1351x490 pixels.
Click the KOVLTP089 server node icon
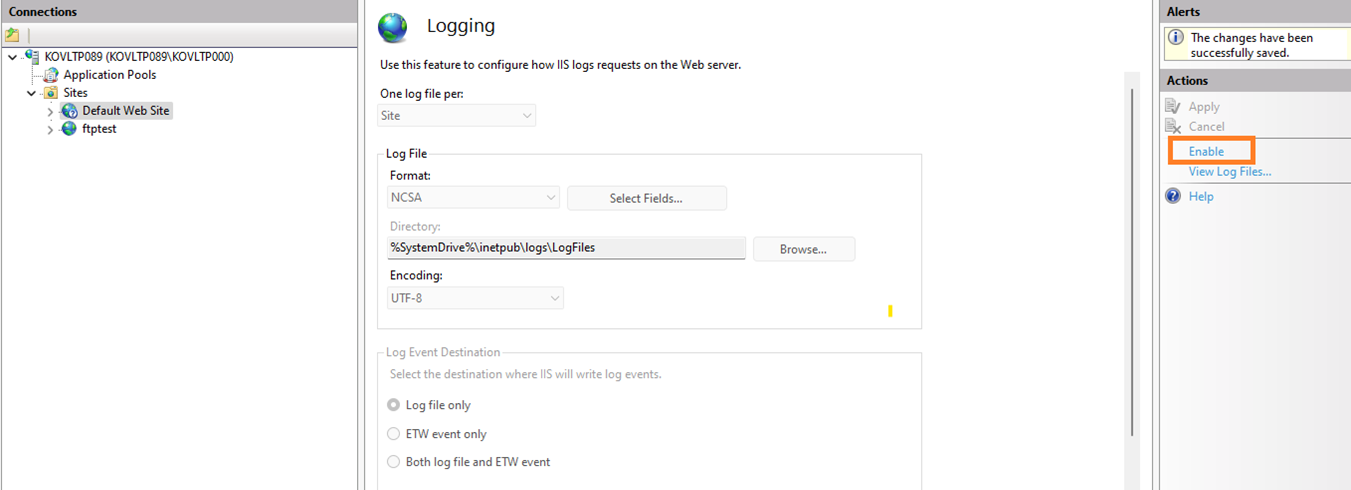coord(32,57)
